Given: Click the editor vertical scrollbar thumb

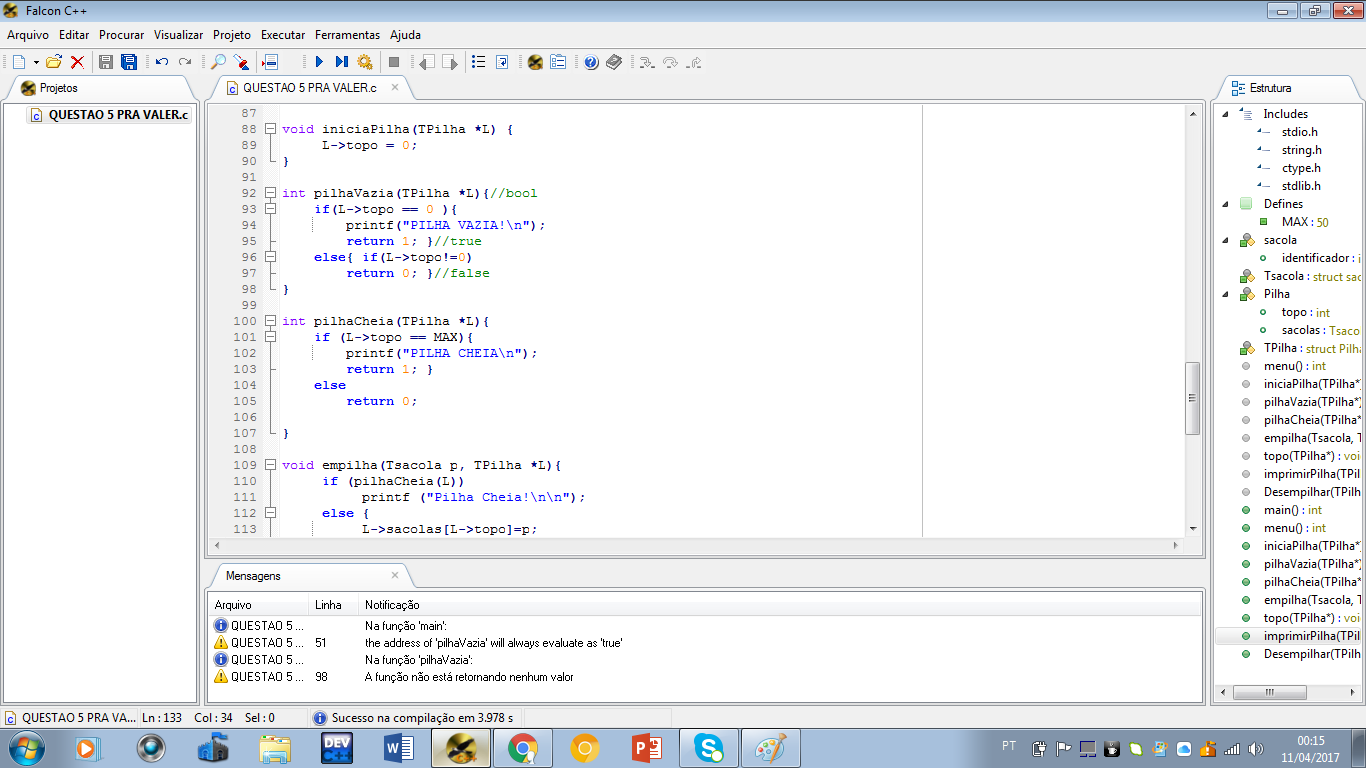Looking at the screenshot, I should (x=1192, y=398).
